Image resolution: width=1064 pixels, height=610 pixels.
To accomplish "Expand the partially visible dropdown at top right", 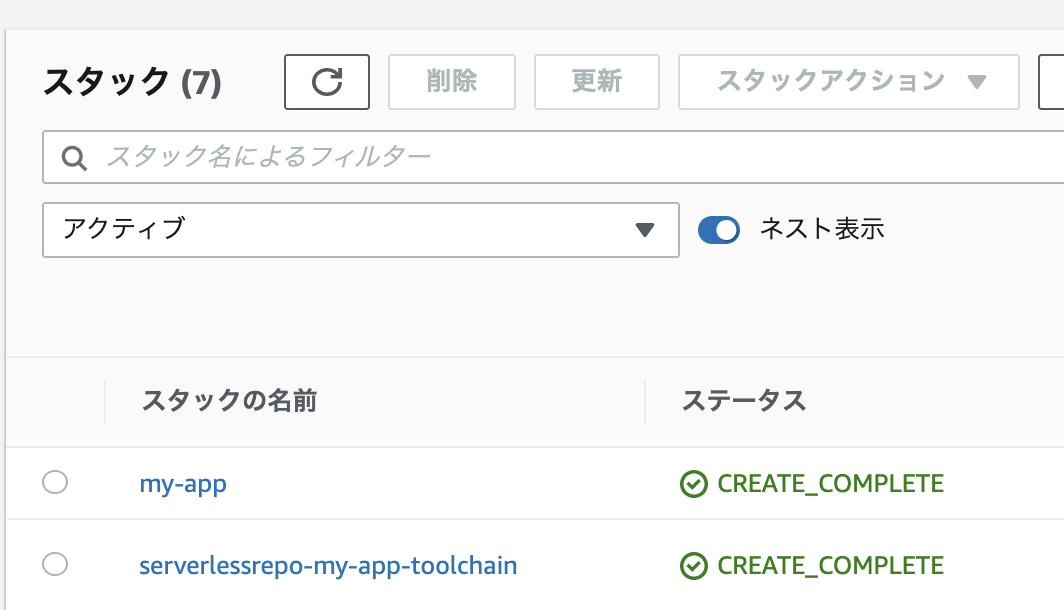I will click(1055, 82).
